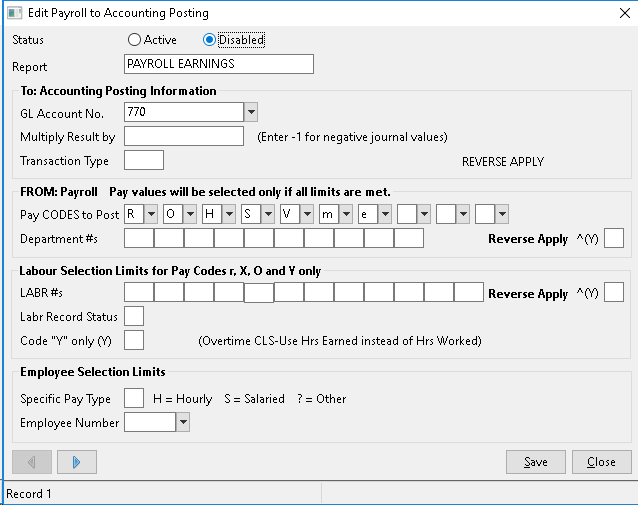Select the Active status radio button
Image resolution: width=638 pixels, height=505 pixels.
click(134, 40)
